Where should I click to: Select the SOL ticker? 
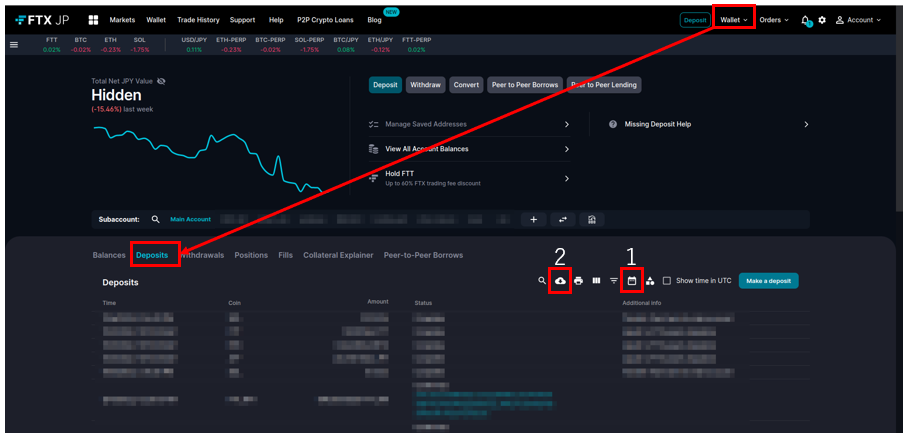click(x=139, y=45)
